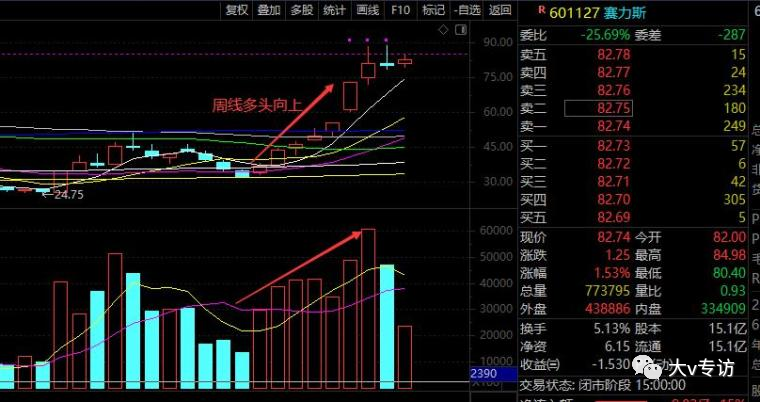
Task: Click 委差 value -287
Action: [731, 35]
